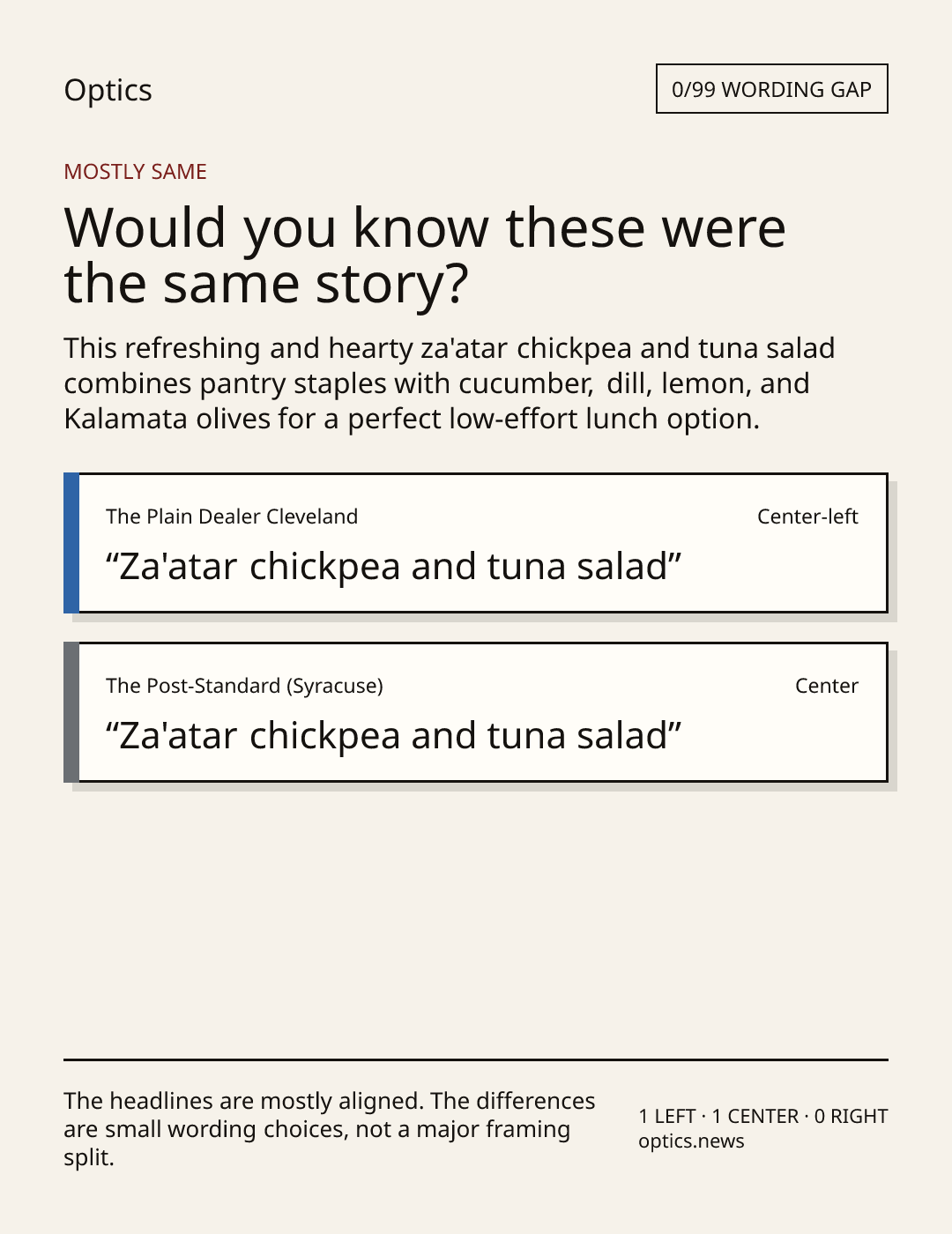This screenshot has height=1234, width=952.
Task: Click the 1 LEFT · 1 CENTER · 0 RIGHT tally
Action: coord(763,1116)
